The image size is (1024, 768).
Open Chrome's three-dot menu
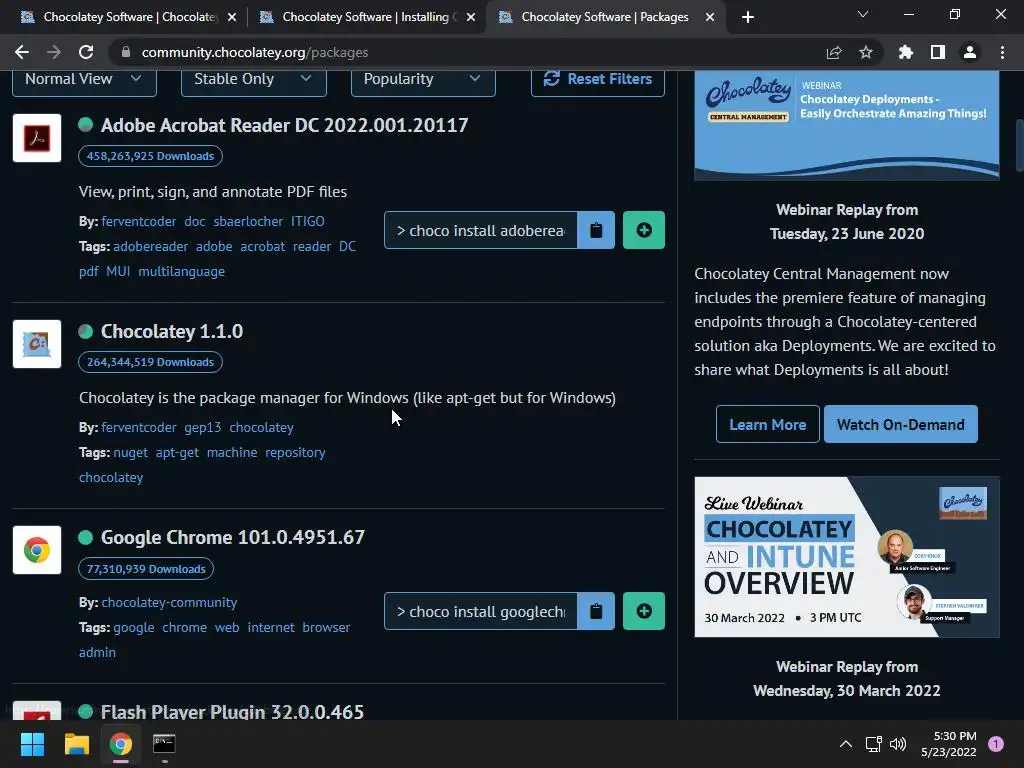(x=1002, y=52)
